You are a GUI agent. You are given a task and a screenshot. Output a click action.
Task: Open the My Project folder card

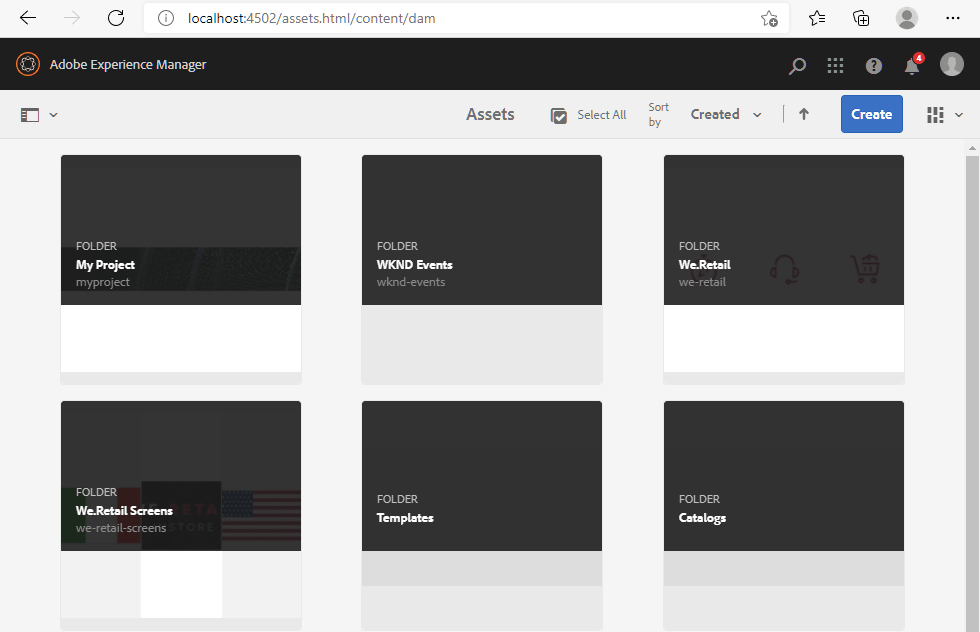tap(181, 269)
